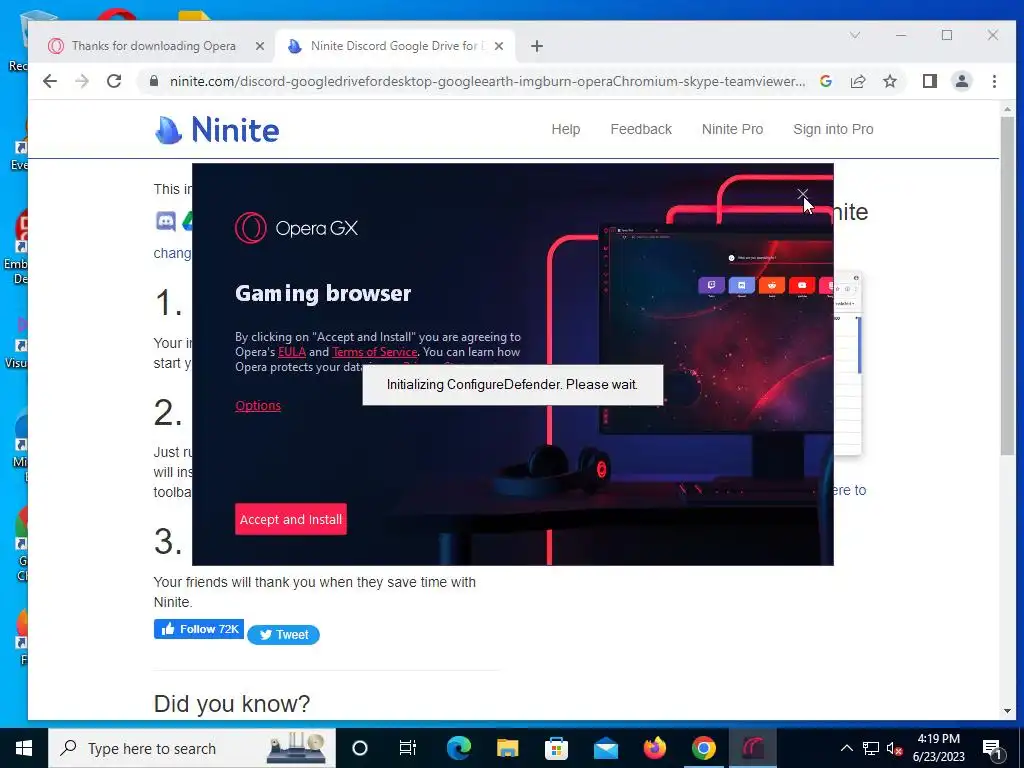Go to Ninite Pro

732,129
